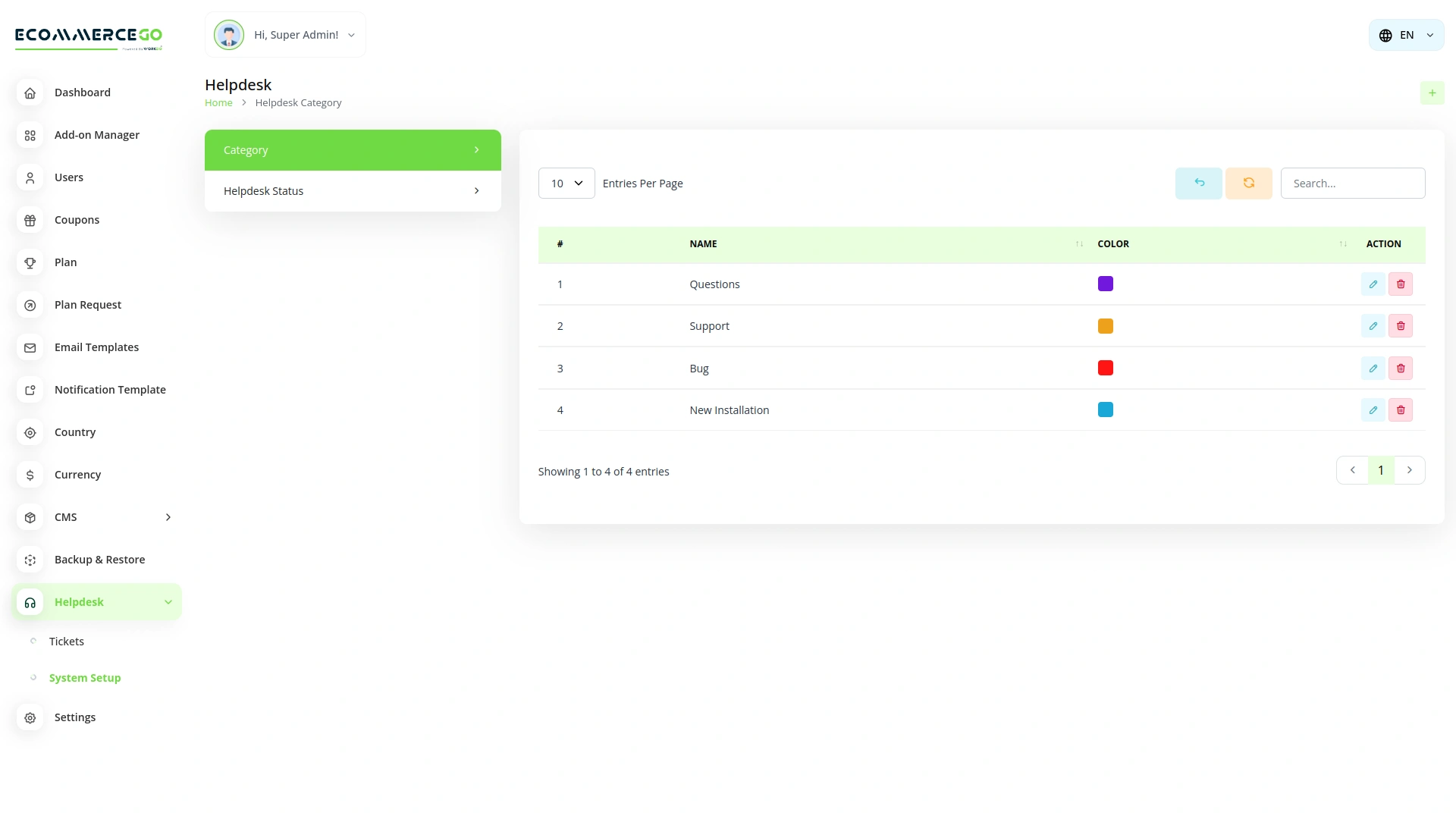This screenshot has width=1456, height=819.
Task: Click inside the Search input field
Action: [1353, 183]
